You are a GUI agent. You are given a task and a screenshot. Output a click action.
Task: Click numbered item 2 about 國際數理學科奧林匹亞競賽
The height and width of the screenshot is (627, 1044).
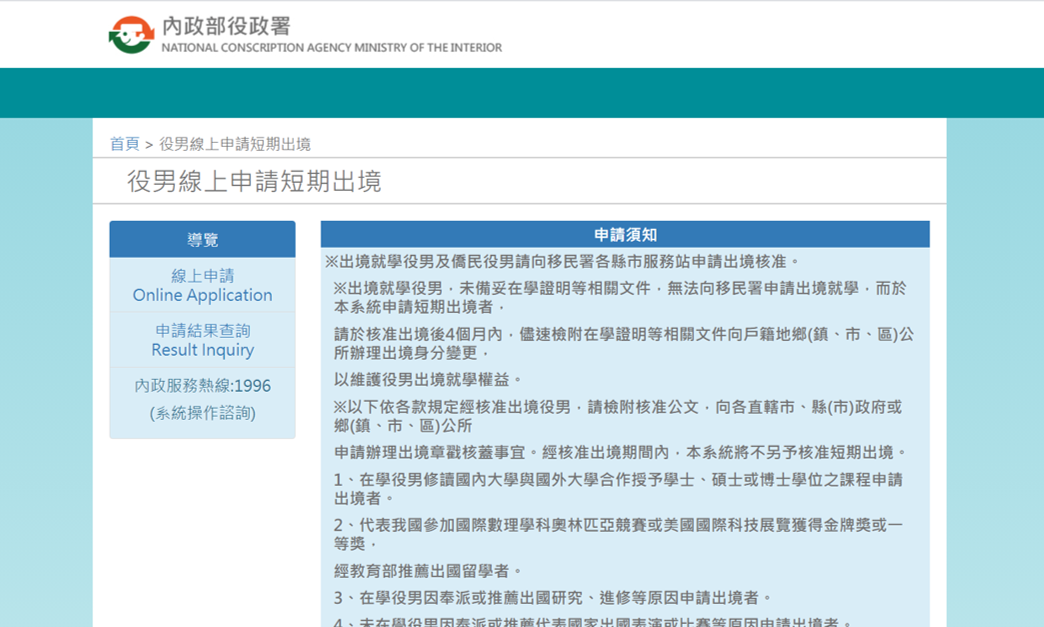tap(618, 534)
